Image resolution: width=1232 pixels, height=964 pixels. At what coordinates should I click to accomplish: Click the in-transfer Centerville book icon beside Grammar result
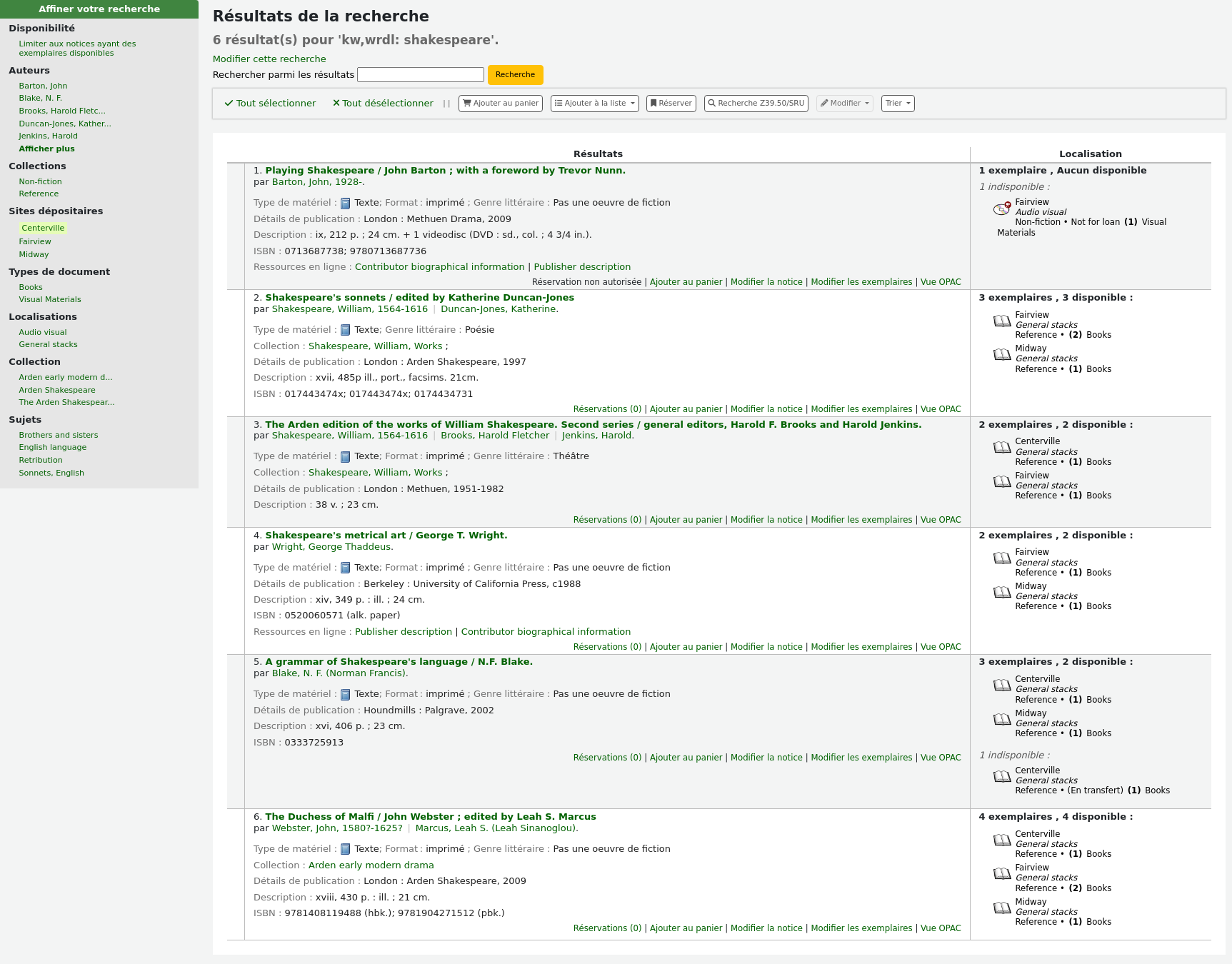point(1002,776)
